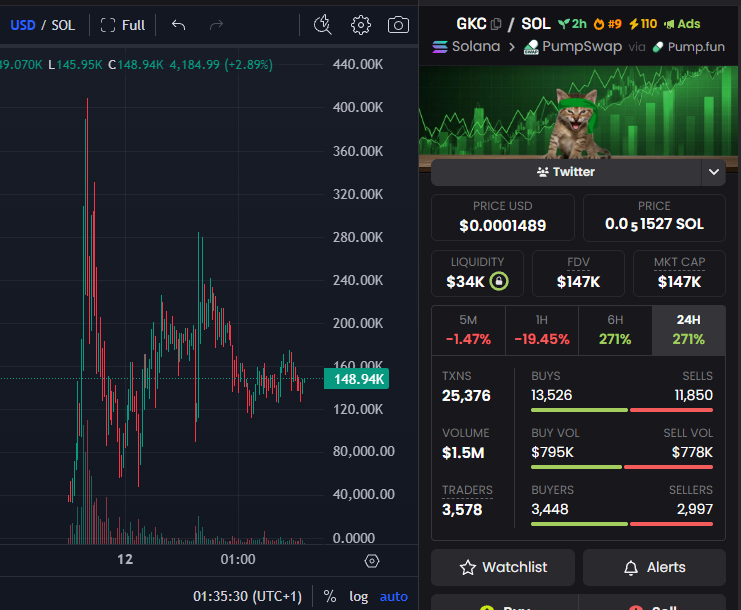Select the Solana chain link
The height and width of the screenshot is (610, 741).
466,46
